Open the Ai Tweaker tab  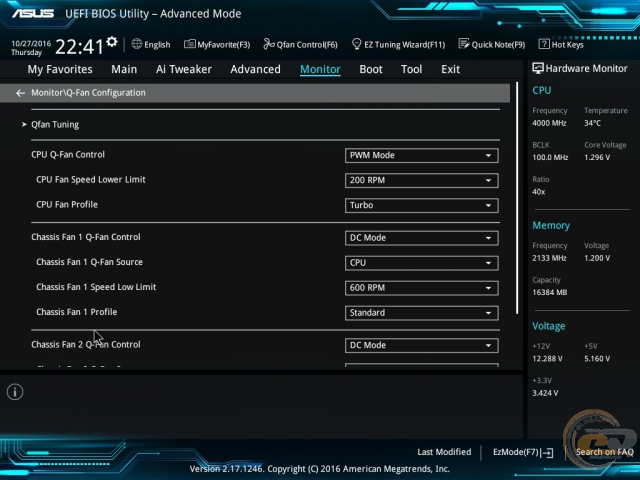point(184,69)
